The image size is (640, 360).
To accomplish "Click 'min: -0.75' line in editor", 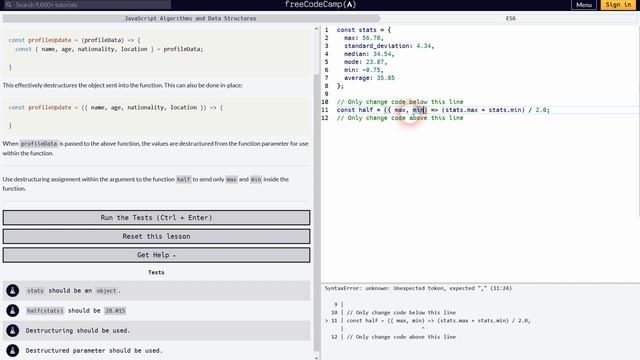I will (x=364, y=70).
